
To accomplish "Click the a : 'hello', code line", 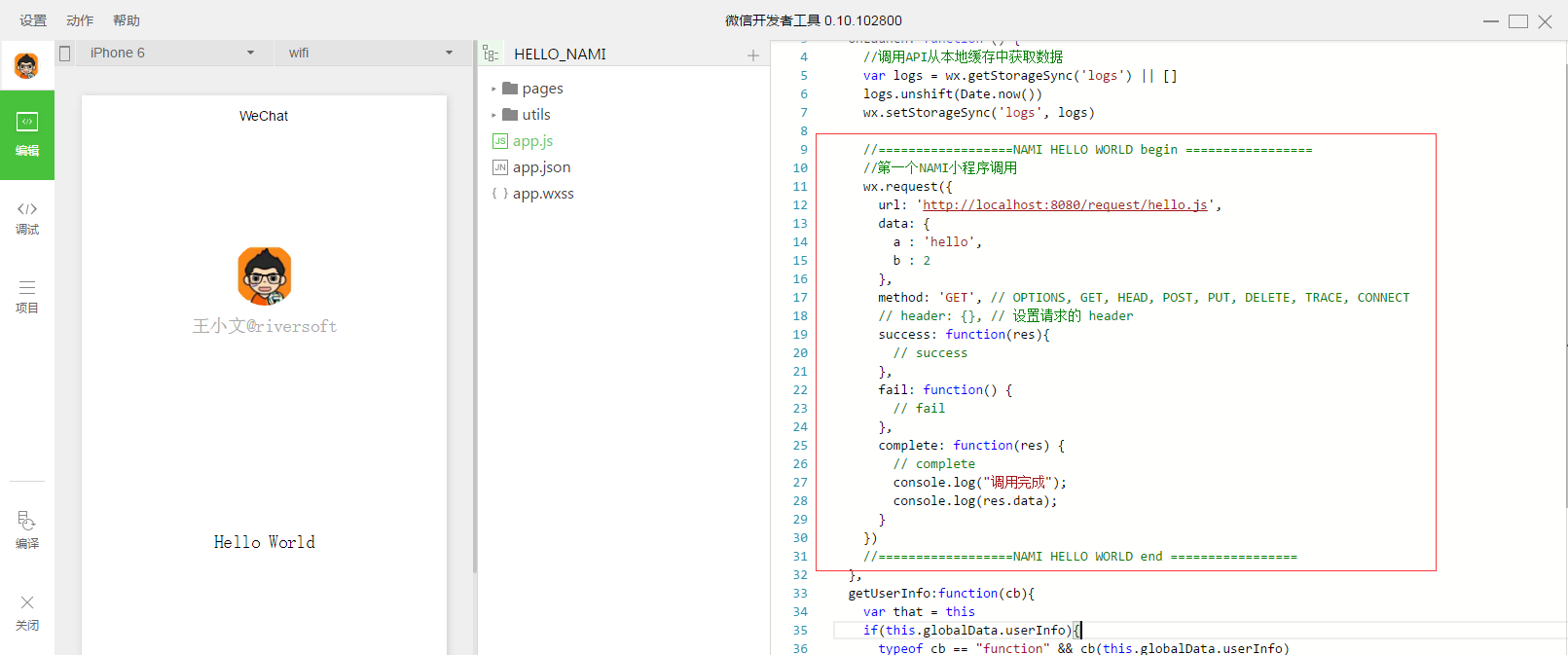I will click(x=937, y=242).
